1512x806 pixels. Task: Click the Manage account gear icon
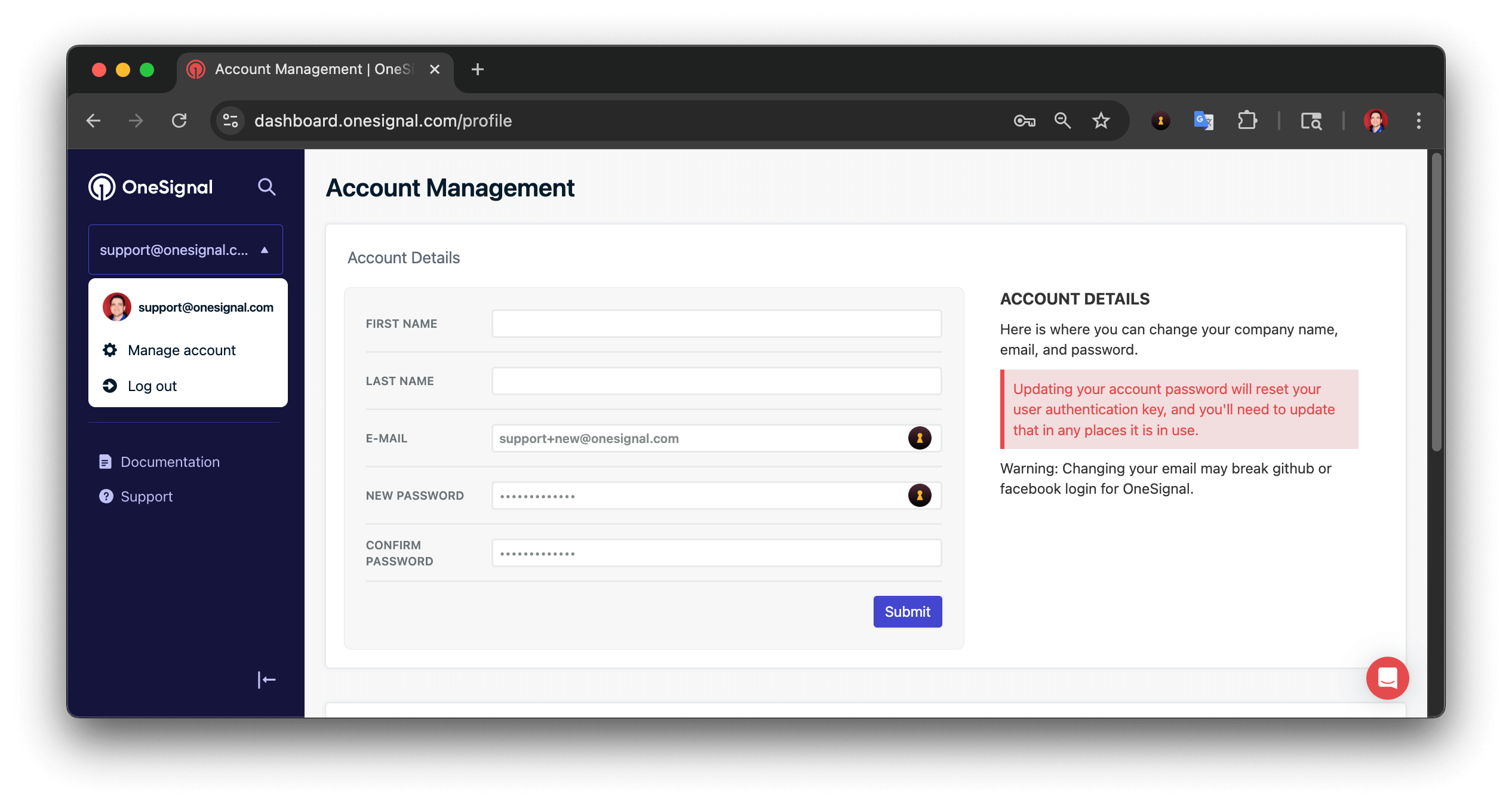pyautogui.click(x=110, y=350)
